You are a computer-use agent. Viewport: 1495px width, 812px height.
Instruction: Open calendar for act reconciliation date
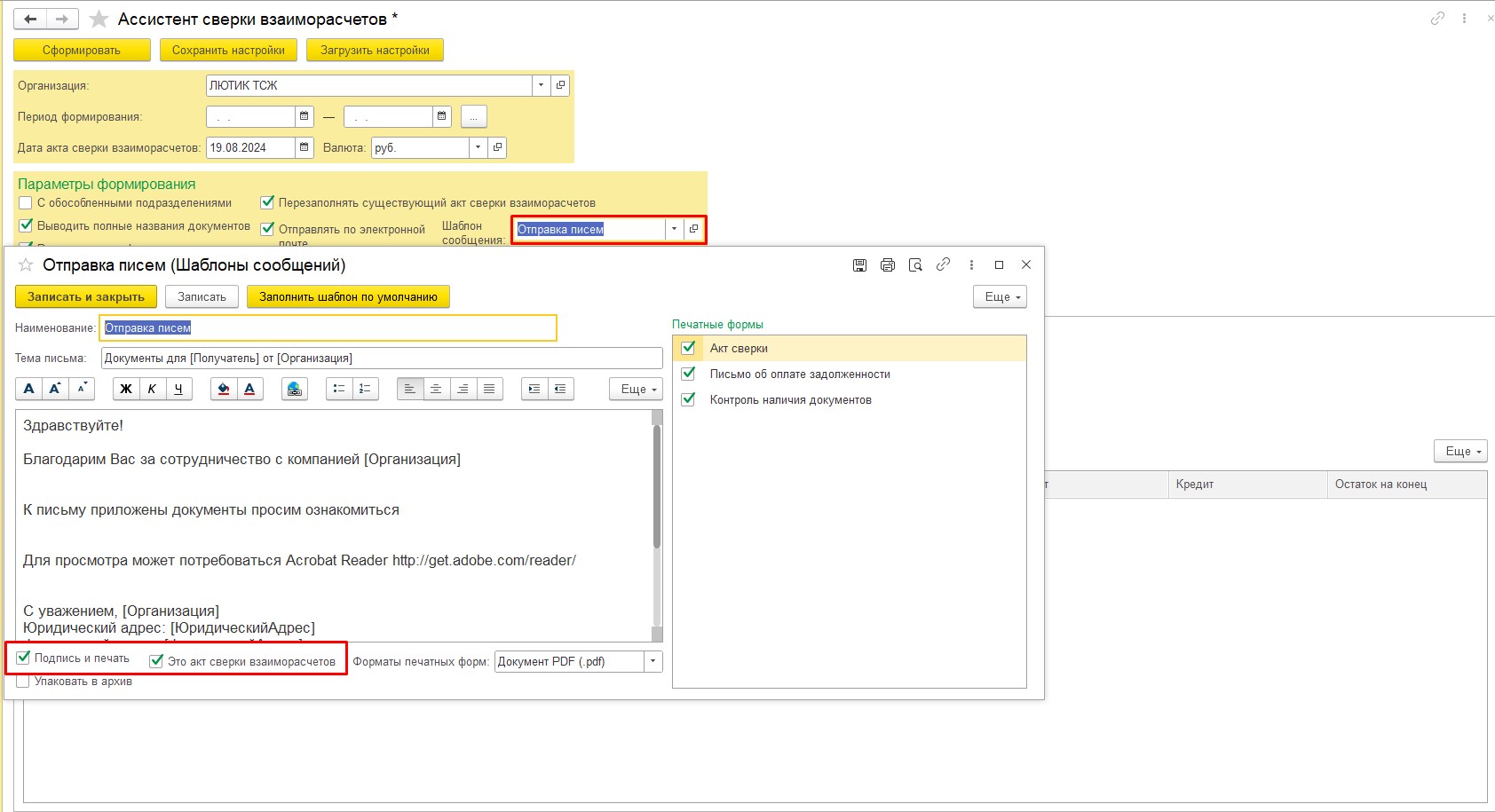click(x=305, y=147)
